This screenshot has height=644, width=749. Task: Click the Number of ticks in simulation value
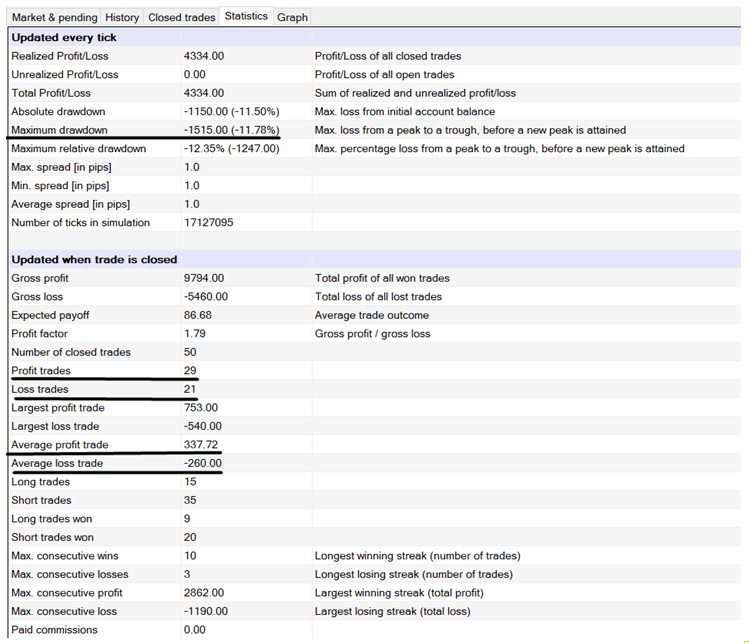[209, 222]
